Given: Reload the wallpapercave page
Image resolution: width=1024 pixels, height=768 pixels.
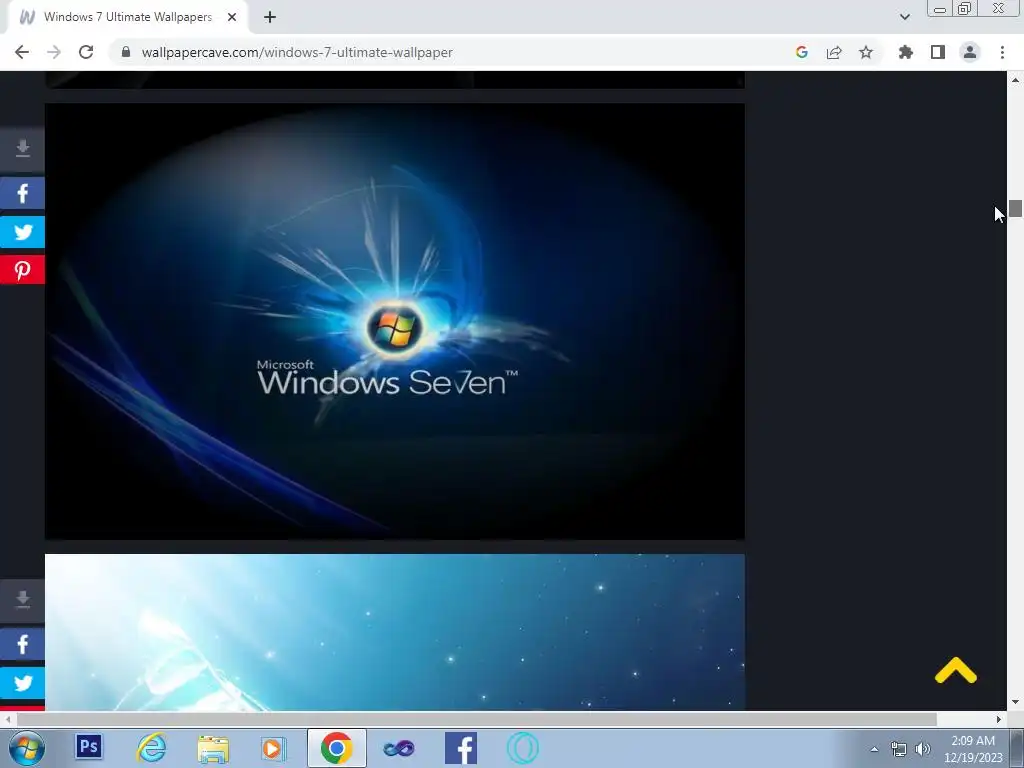Looking at the screenshot, I should 86,52.
